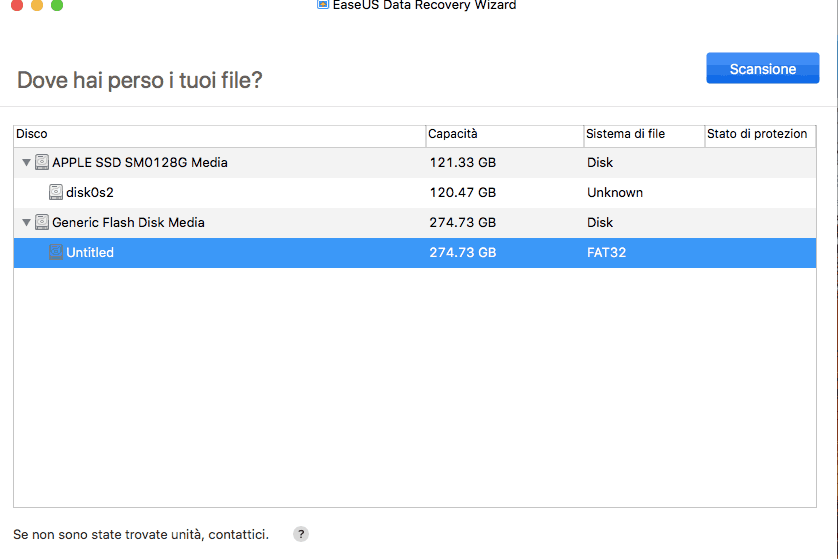Click the blue Scansione button

762,69
